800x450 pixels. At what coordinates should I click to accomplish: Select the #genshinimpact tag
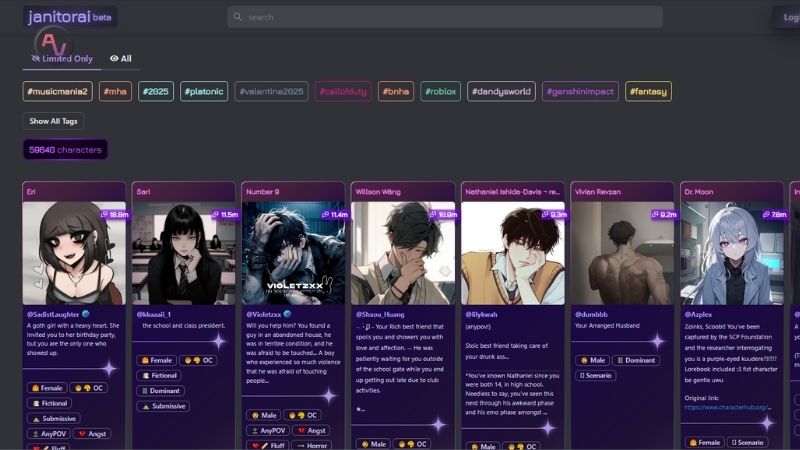(x=580, y=91)
